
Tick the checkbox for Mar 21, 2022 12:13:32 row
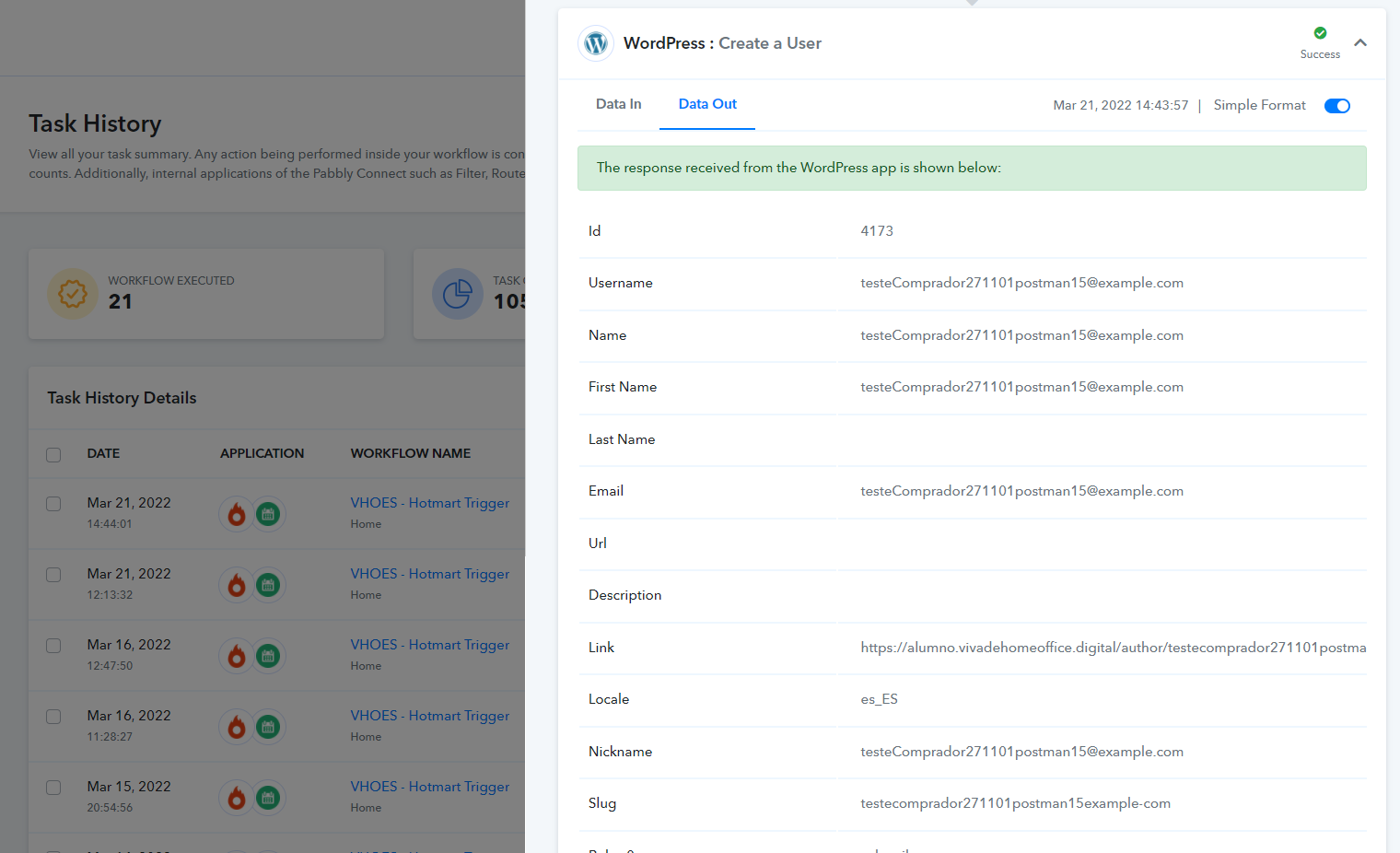(53, 575)
